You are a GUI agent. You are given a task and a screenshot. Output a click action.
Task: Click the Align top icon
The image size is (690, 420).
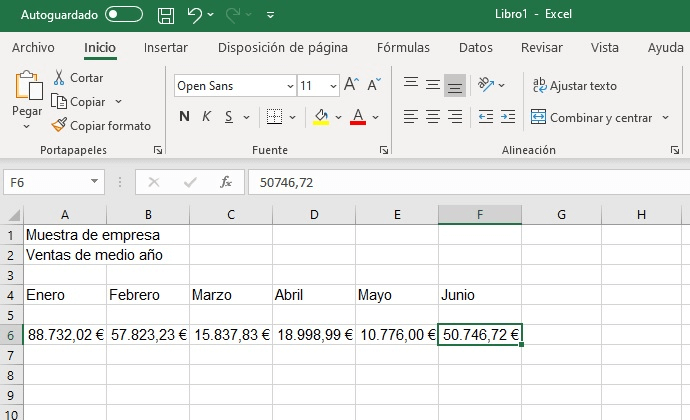[411, 84]
